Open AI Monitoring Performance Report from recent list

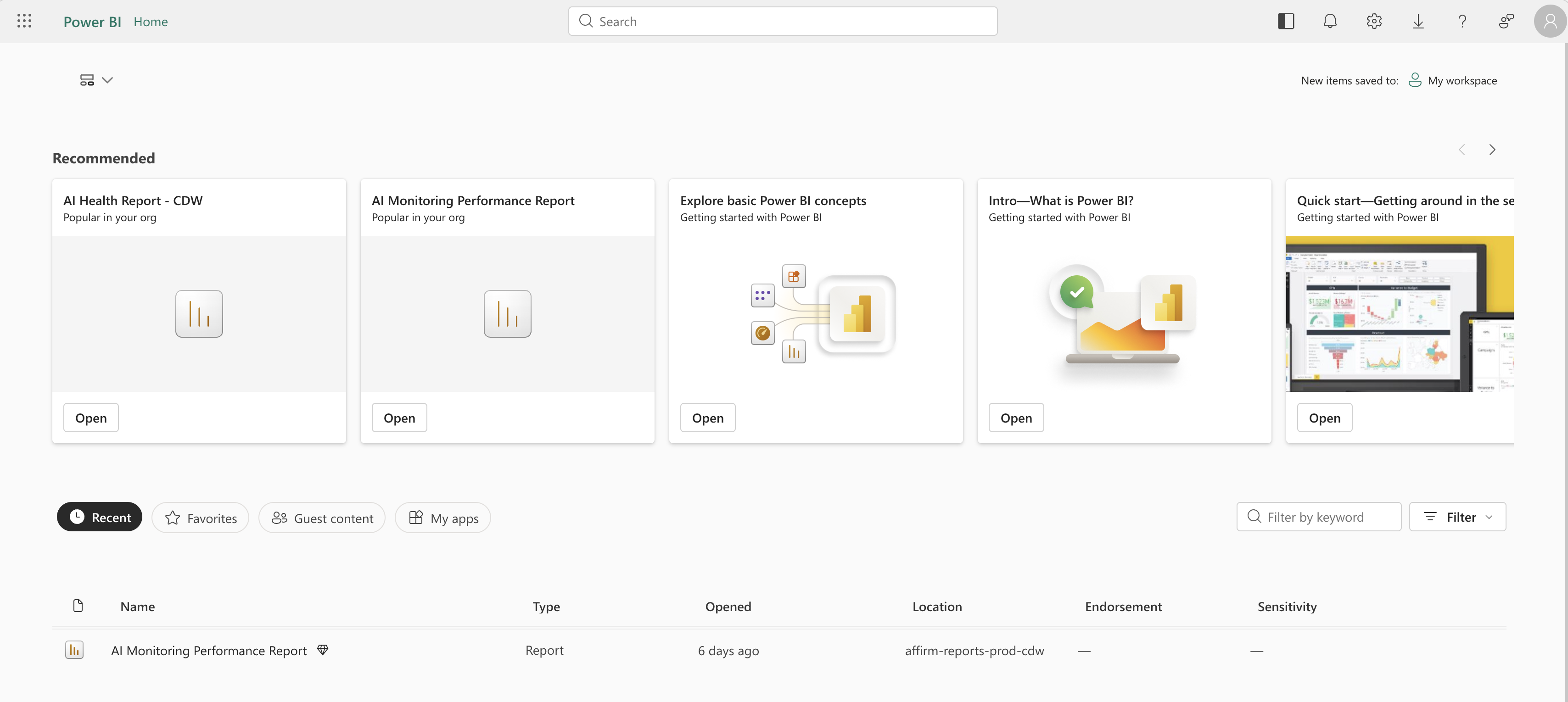click(x=209, y=650)
